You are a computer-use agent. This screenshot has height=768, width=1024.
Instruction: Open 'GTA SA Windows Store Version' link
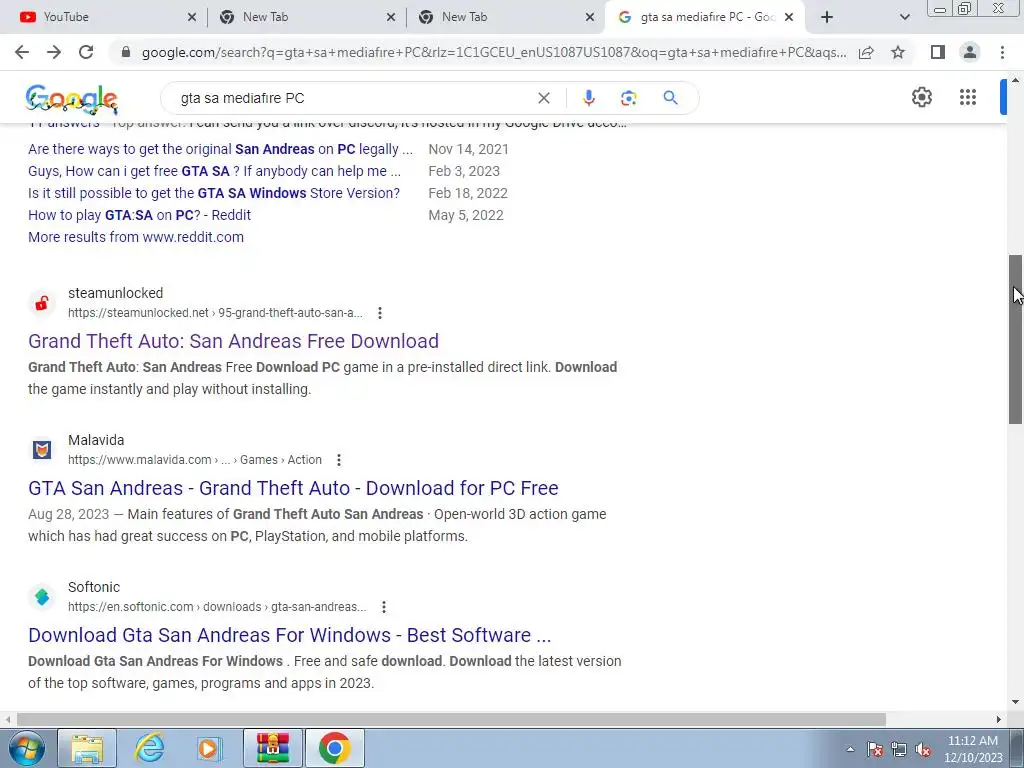click(214, 193)
